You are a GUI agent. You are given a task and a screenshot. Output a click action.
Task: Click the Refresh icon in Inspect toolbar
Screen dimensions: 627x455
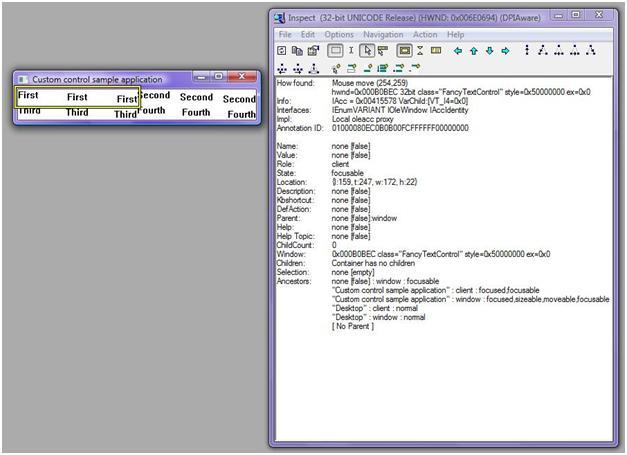[x=282, y=51]
